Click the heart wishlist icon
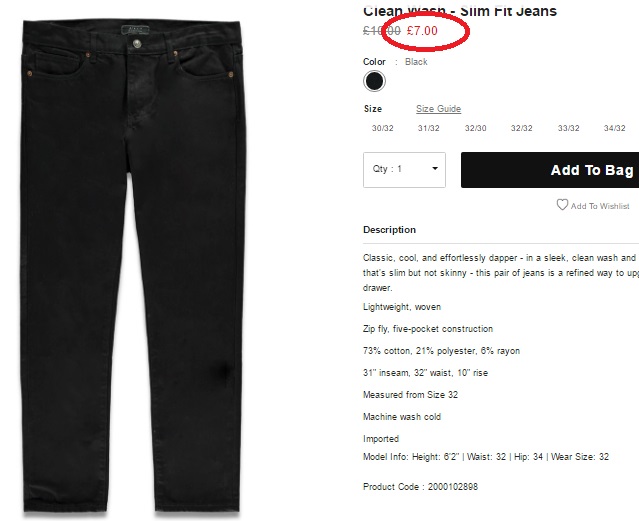Screen dimensions: 639x521 [562, 205]
